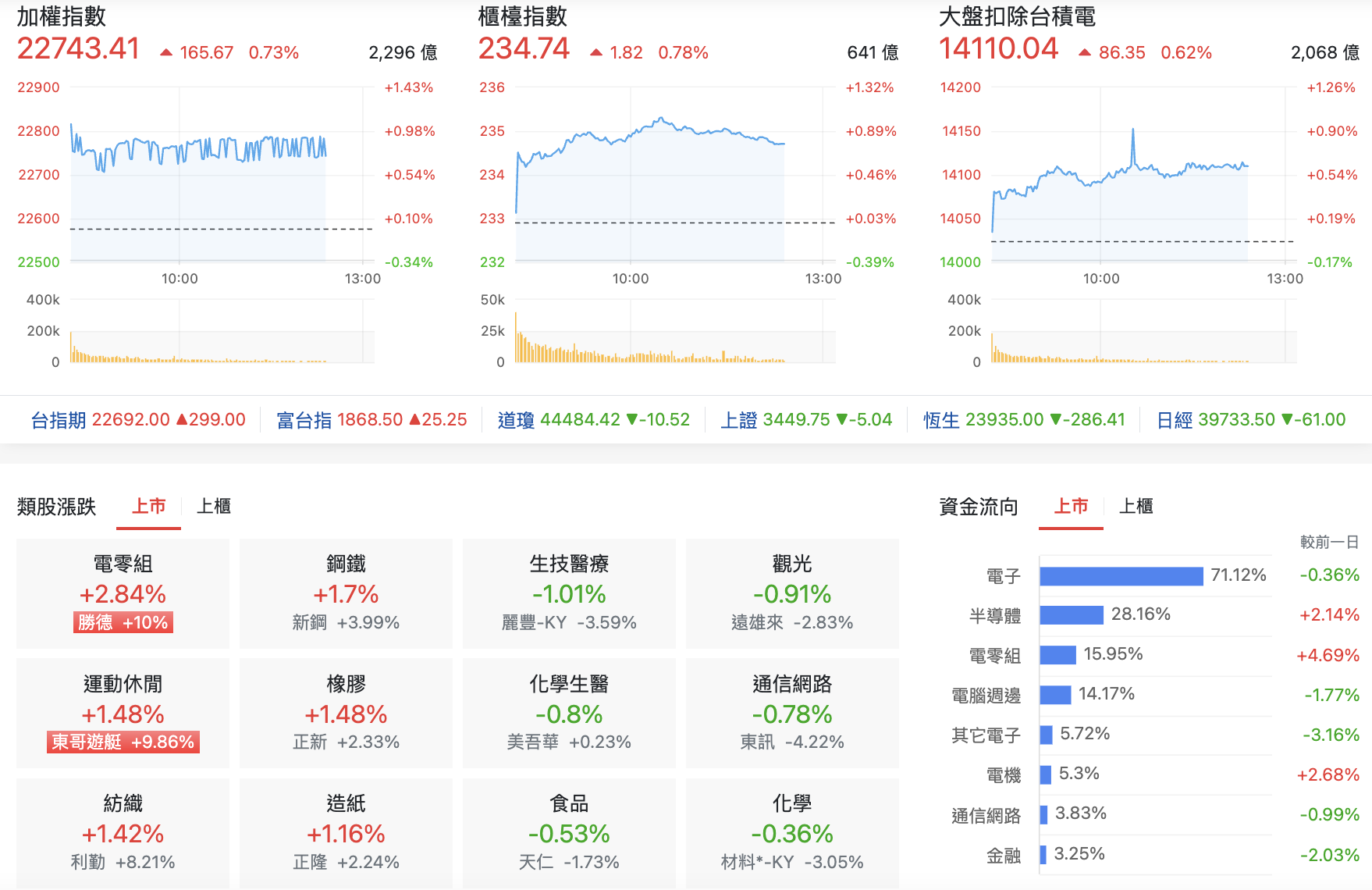Switch to 上櫃 tab under 資金流向
The width and height of the screenshot is (1372, 890).
1136,507
